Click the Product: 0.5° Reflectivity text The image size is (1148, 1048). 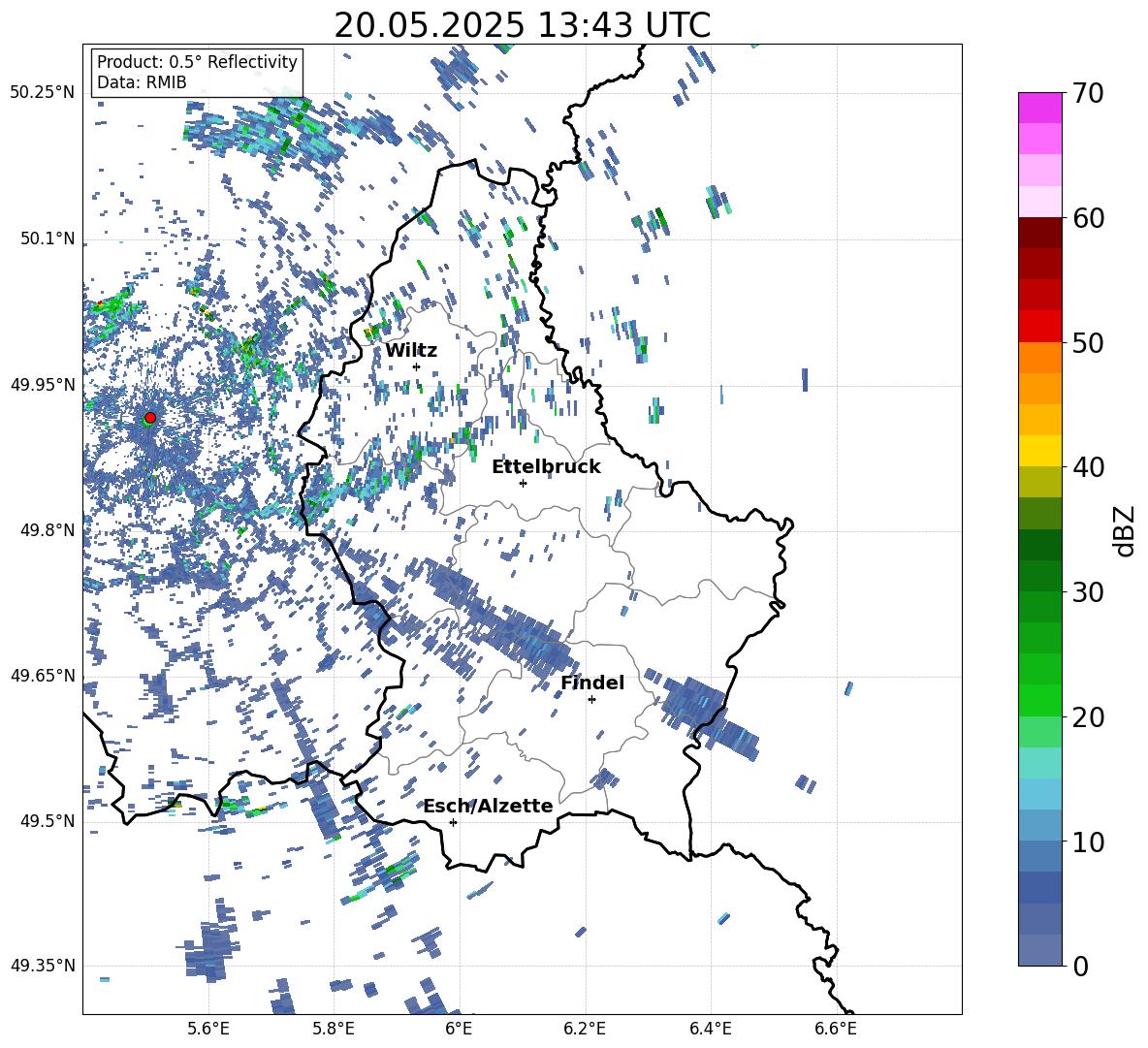(197, 62)
